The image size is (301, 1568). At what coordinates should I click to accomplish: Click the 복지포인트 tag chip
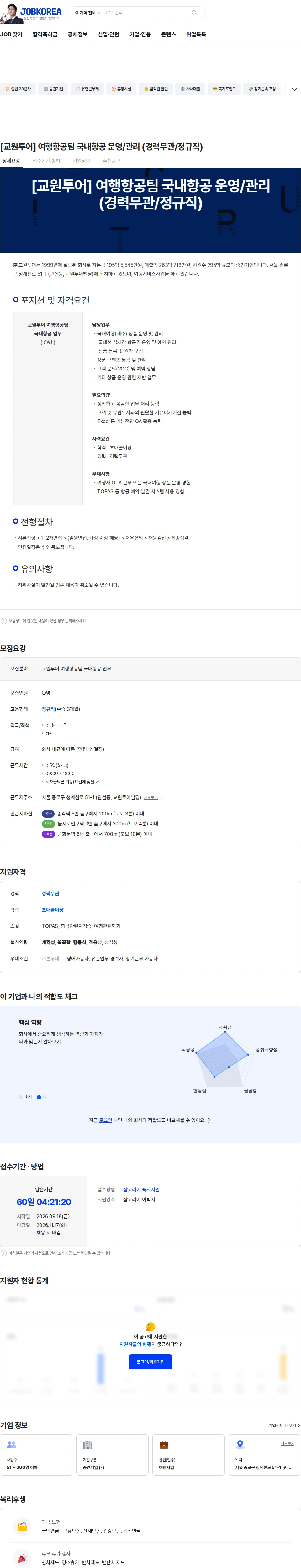click(x=224, y=89)
